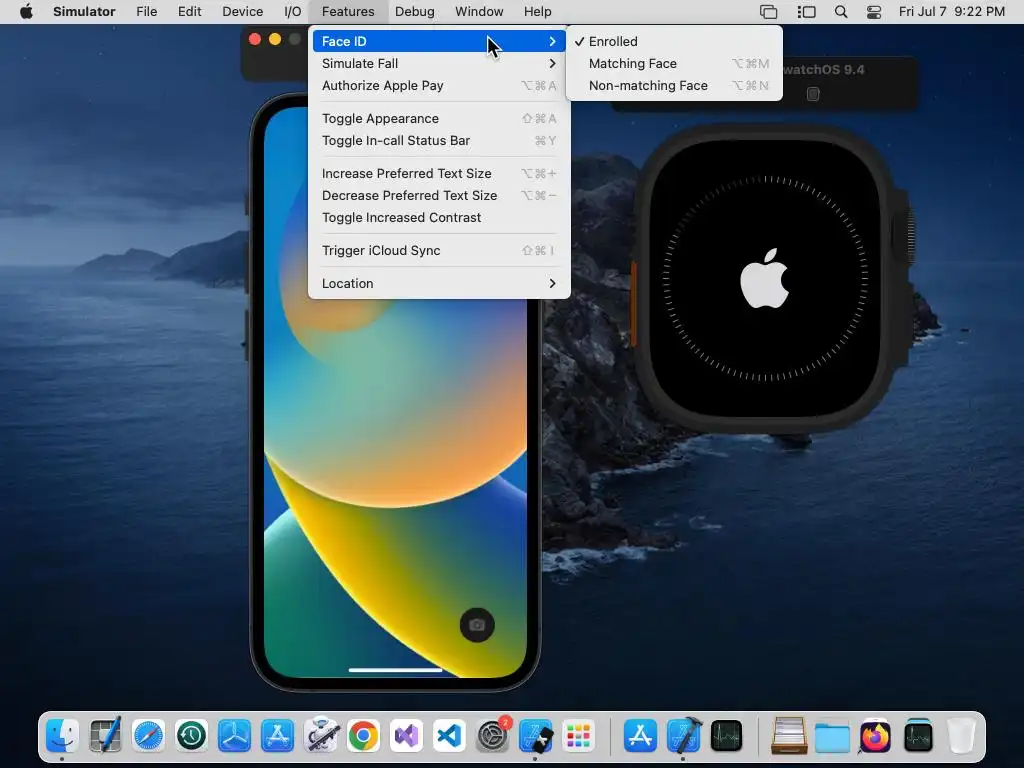Screen dimensions: 1024x768
Task: Click the orange action button on watch
Action: pos(633,304)
